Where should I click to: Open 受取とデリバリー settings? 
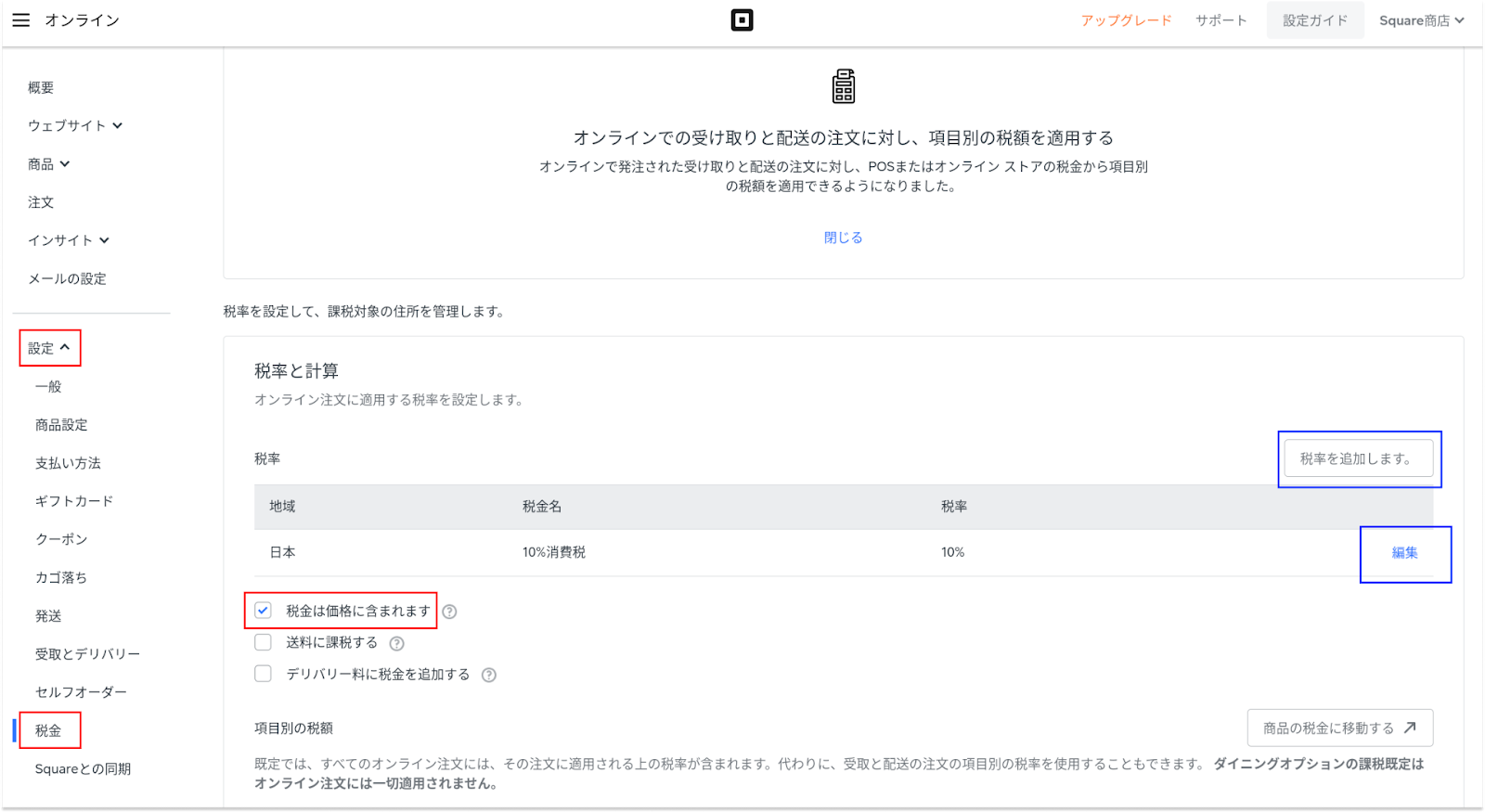(87, 654)
